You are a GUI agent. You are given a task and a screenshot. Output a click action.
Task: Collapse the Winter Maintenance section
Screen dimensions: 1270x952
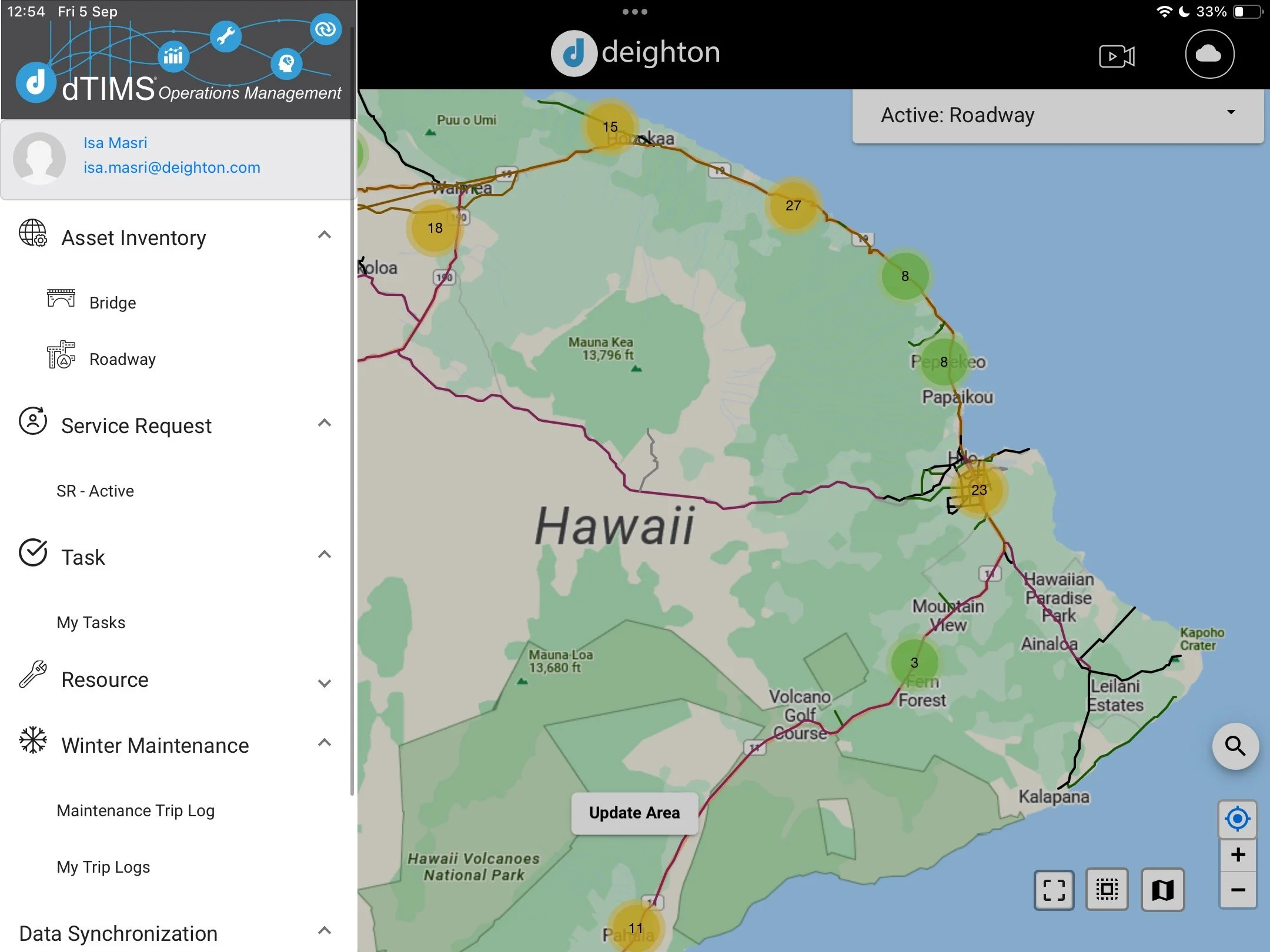click(324, 743)
